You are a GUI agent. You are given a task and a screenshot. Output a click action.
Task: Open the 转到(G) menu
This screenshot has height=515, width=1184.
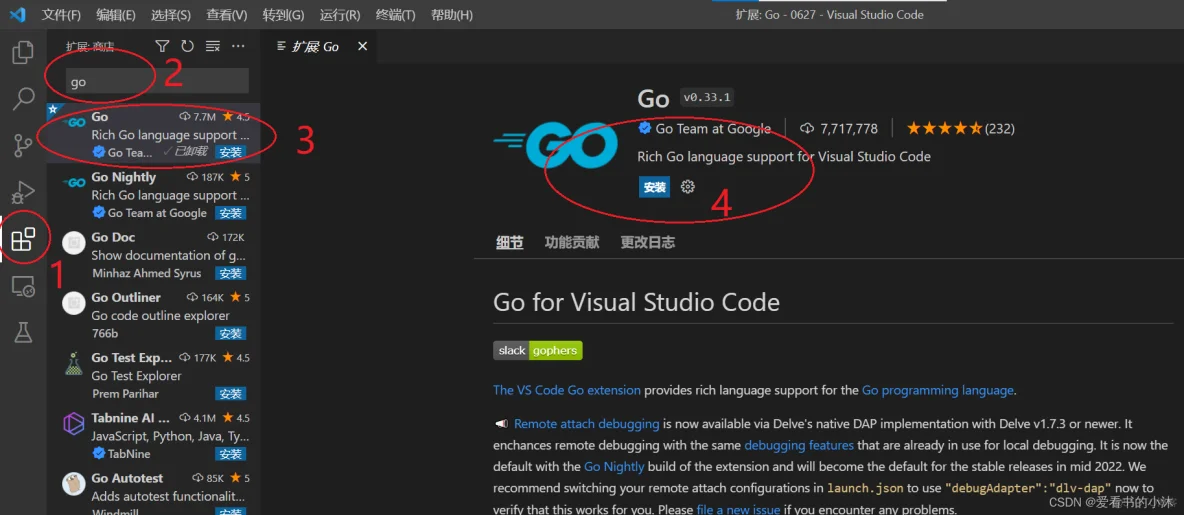pos(283,14)
